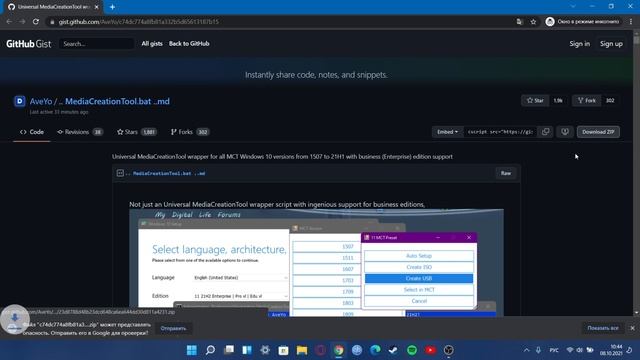Viewport: 640px width, 360px height.
Task: Open Steam from the taskbar
Action: pos(393,350)
